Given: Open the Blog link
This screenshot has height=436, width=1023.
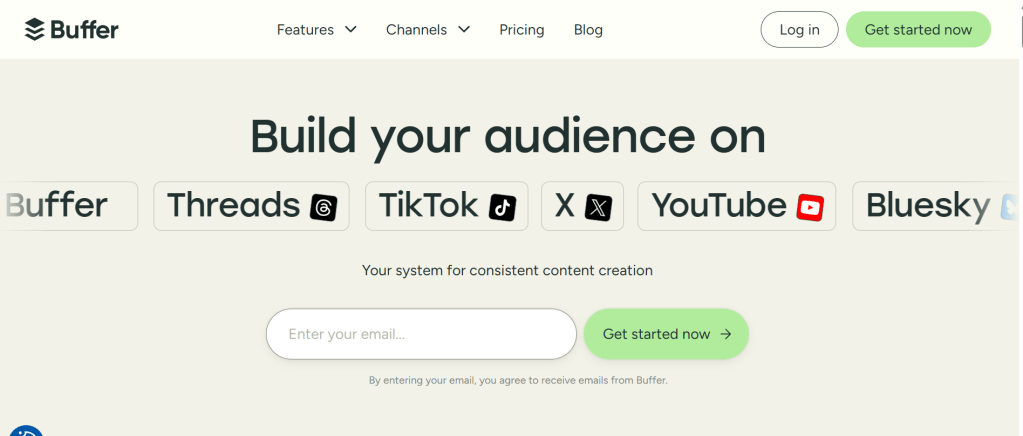Looking at the screenshot, I should 588,30.
